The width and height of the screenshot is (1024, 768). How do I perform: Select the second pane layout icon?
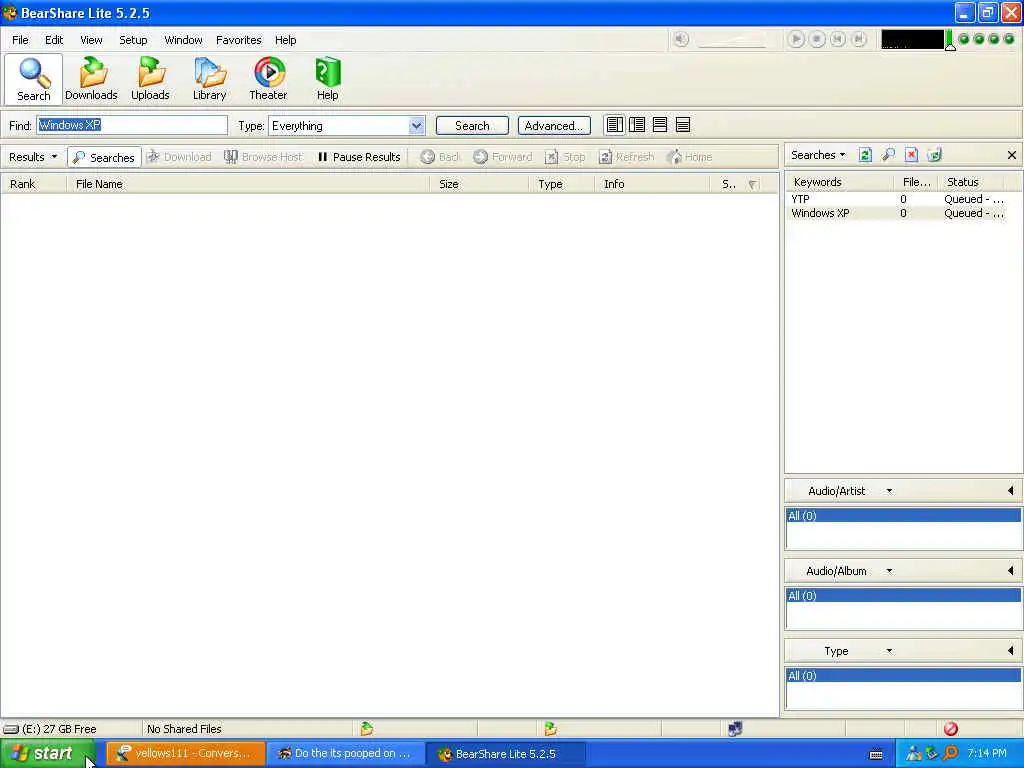(637, 125)
